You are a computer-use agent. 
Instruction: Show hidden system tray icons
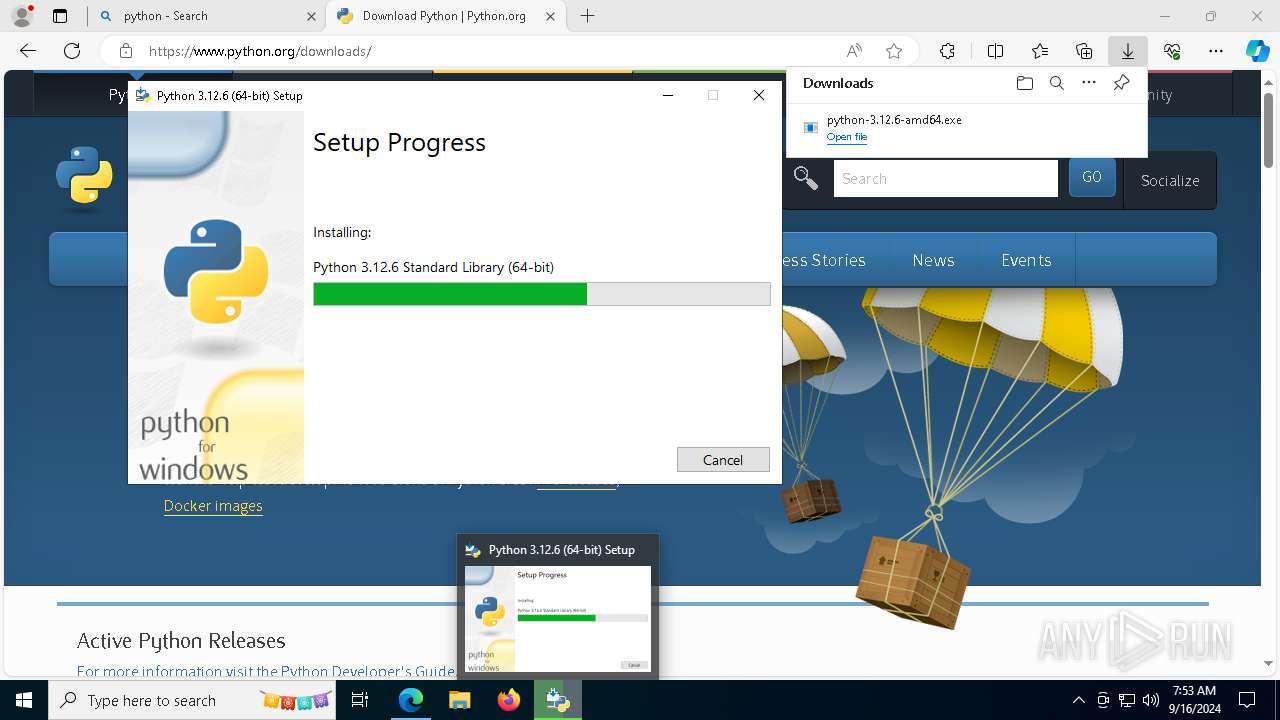pyautogui.click(x=1078, y=700)
